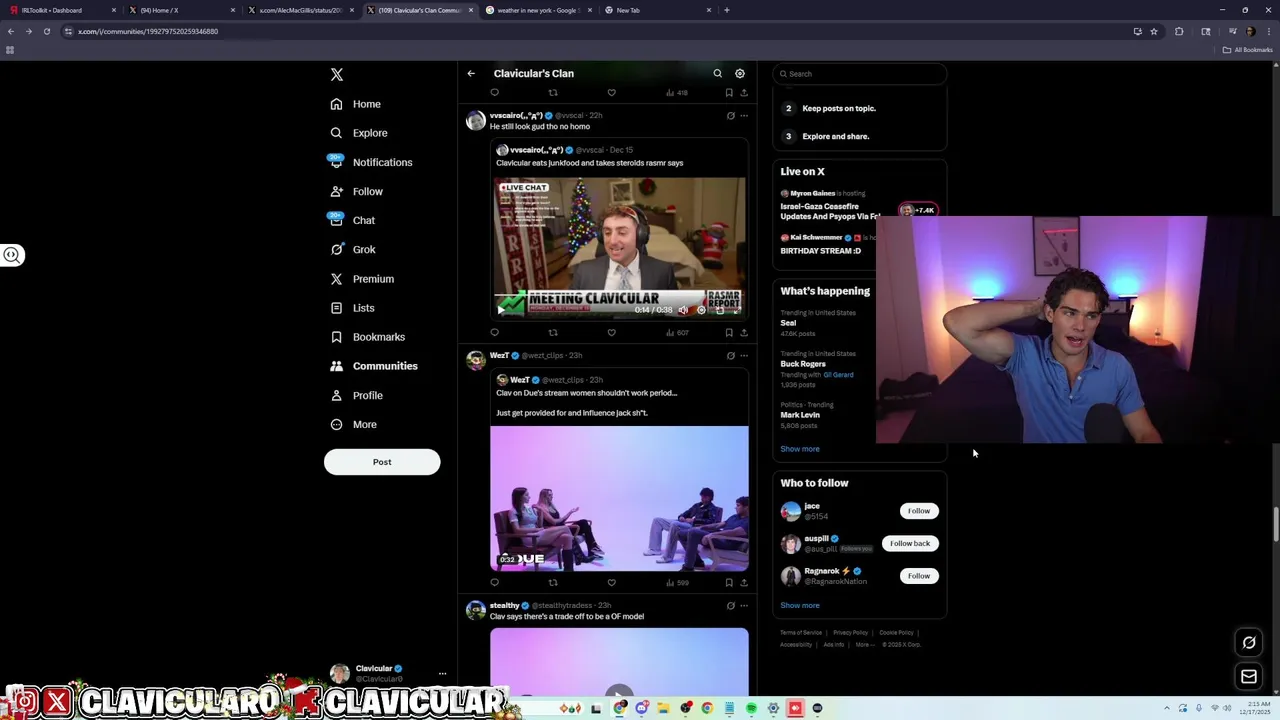Screen dimensions: 1280x720
Task: Open Communities in sidebar
Action: pyautogui.click(x=374, y=366)
